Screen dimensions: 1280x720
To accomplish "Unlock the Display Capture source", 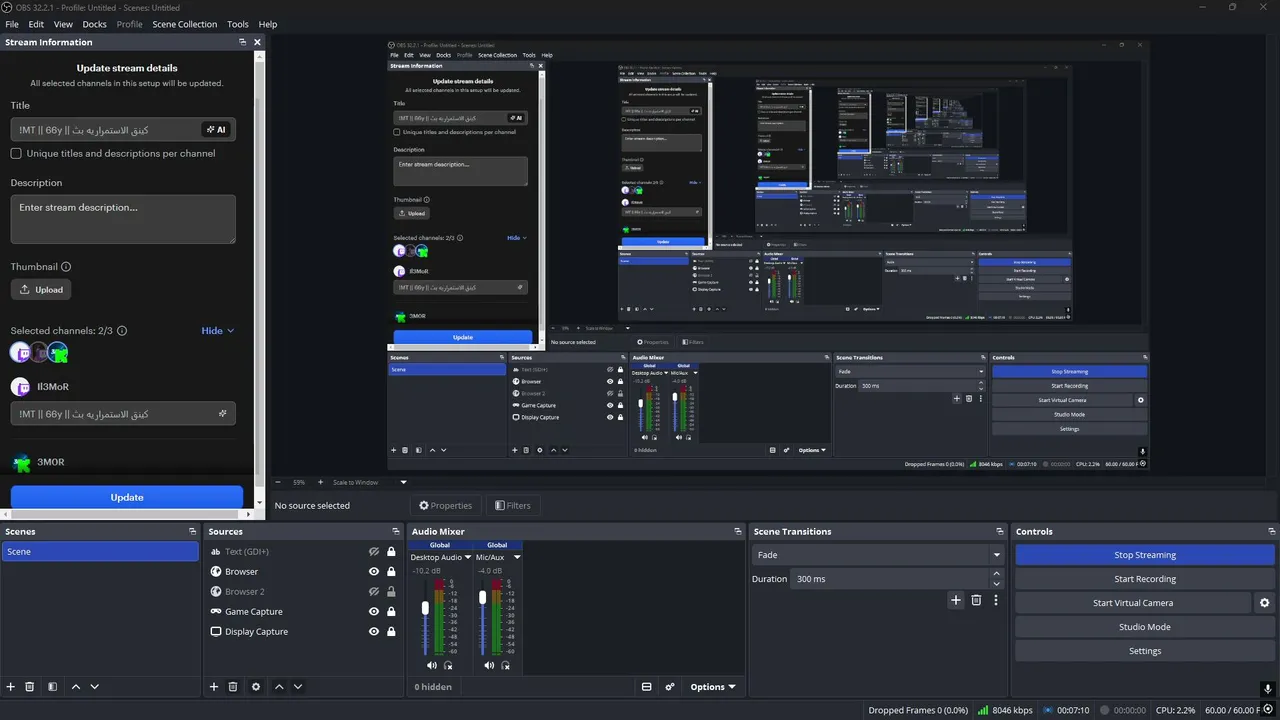I will click(391, 631).
